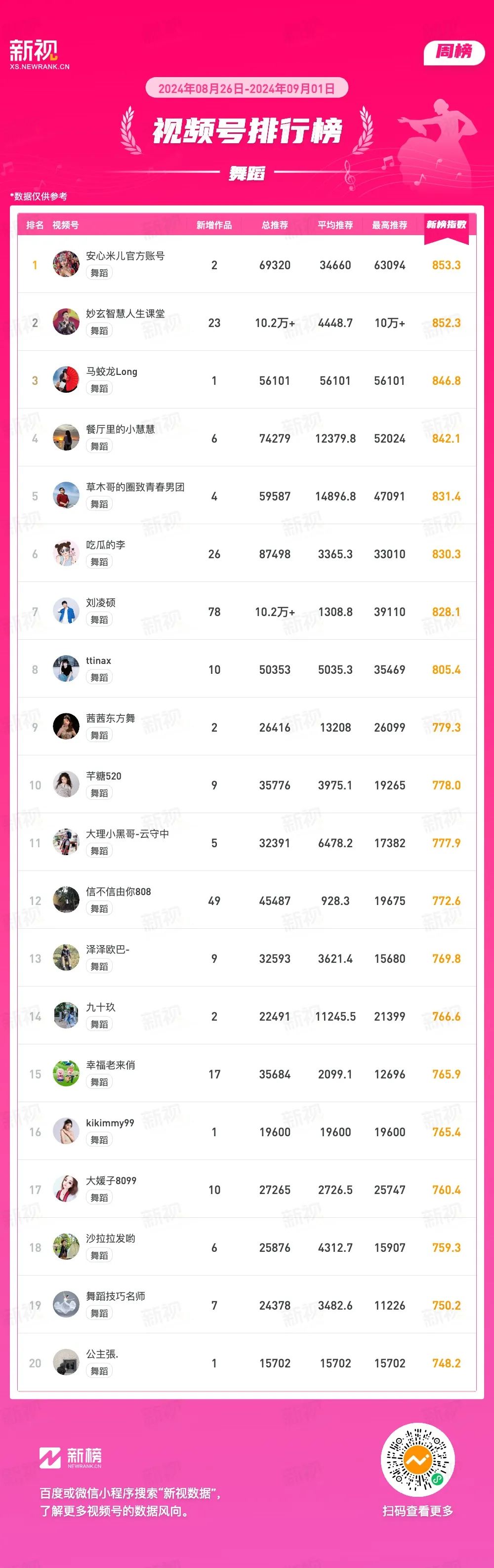494x1568 pixels.
Task: Click the 平均推荐 column header
Action: [x=335, y=225]
